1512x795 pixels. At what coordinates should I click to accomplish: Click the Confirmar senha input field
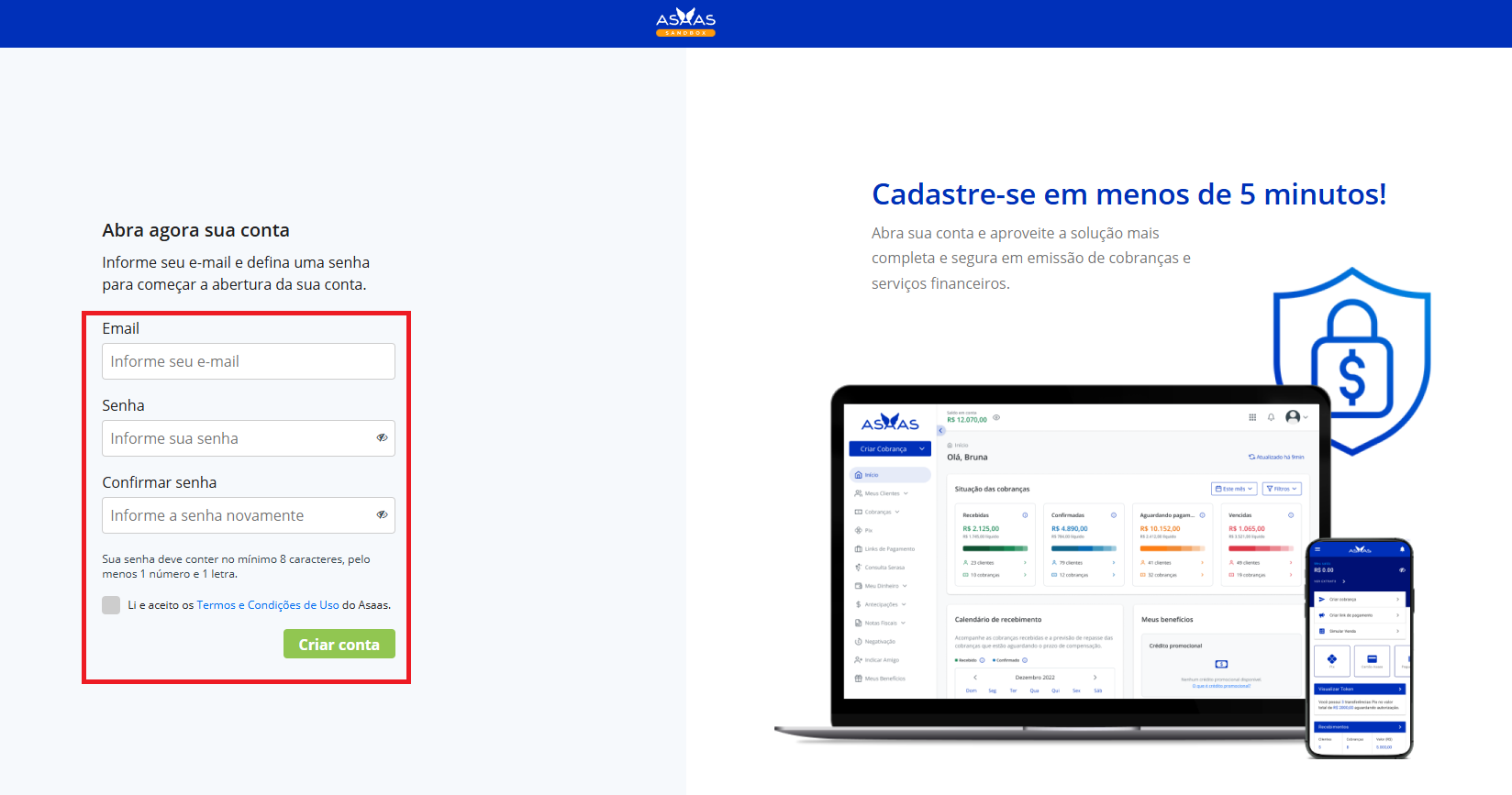coord(239,515)
